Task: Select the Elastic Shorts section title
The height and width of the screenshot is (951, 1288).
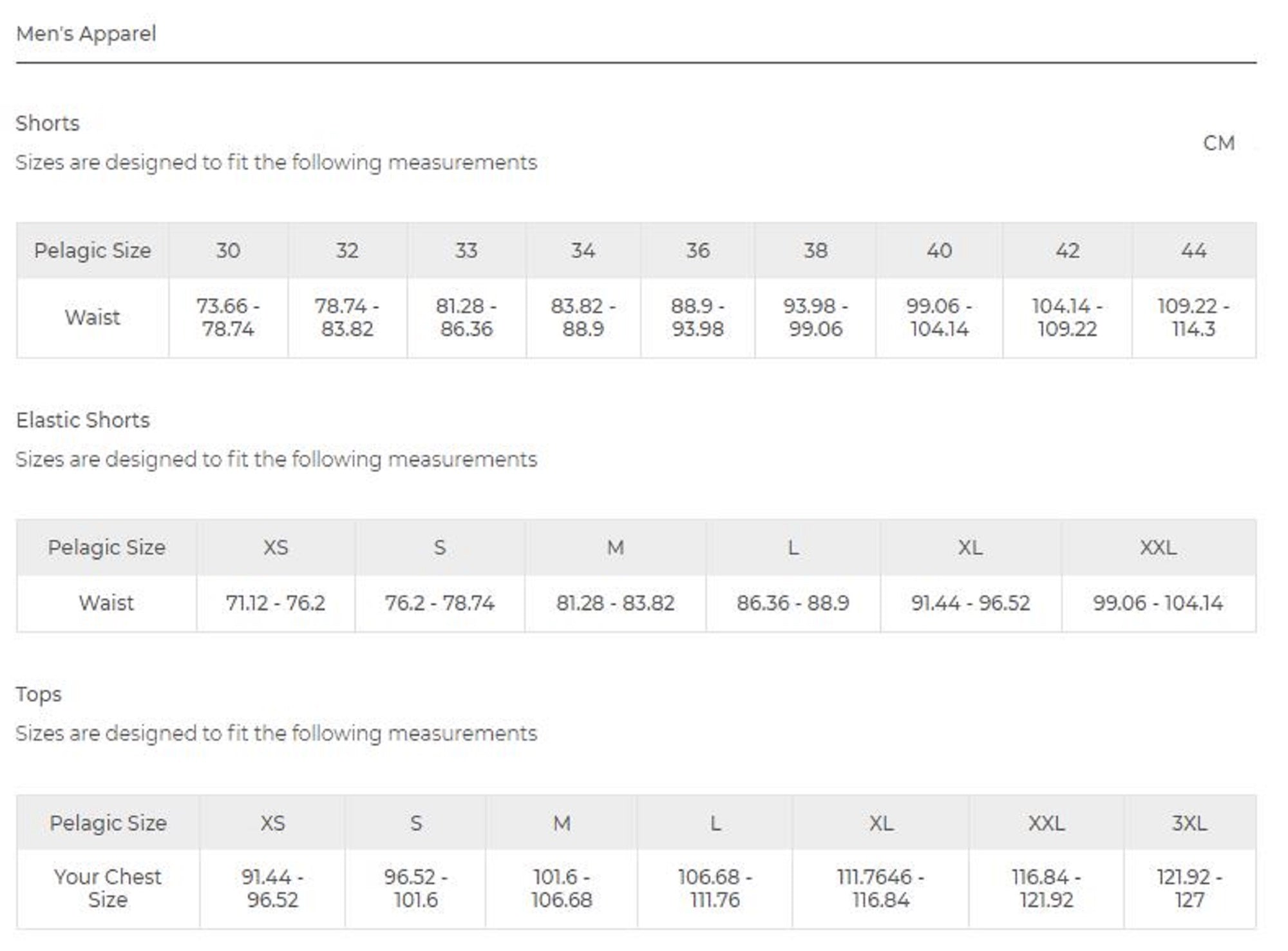Action: click(82, 420)
